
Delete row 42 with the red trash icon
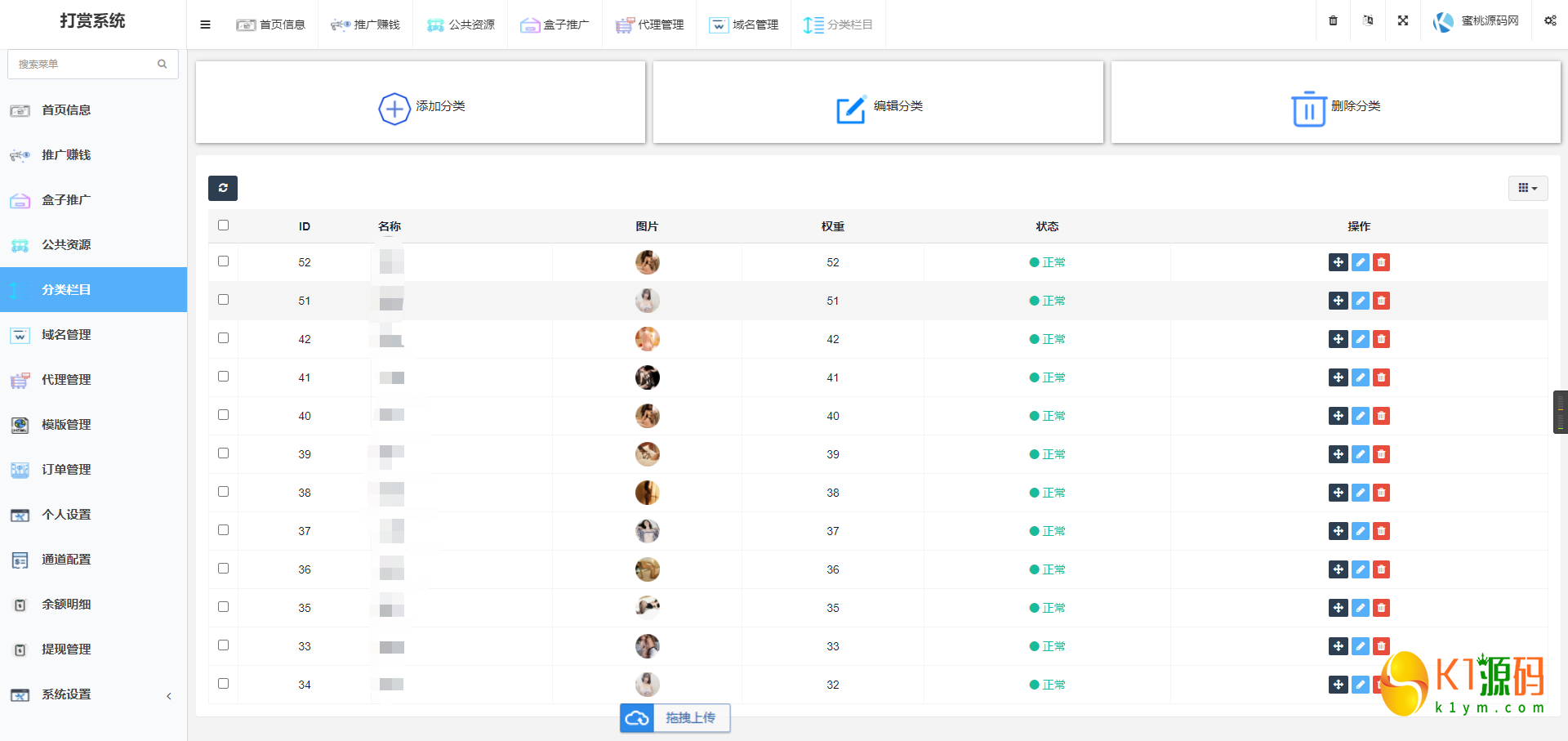pyautogui.click(x=1381, y=339)
